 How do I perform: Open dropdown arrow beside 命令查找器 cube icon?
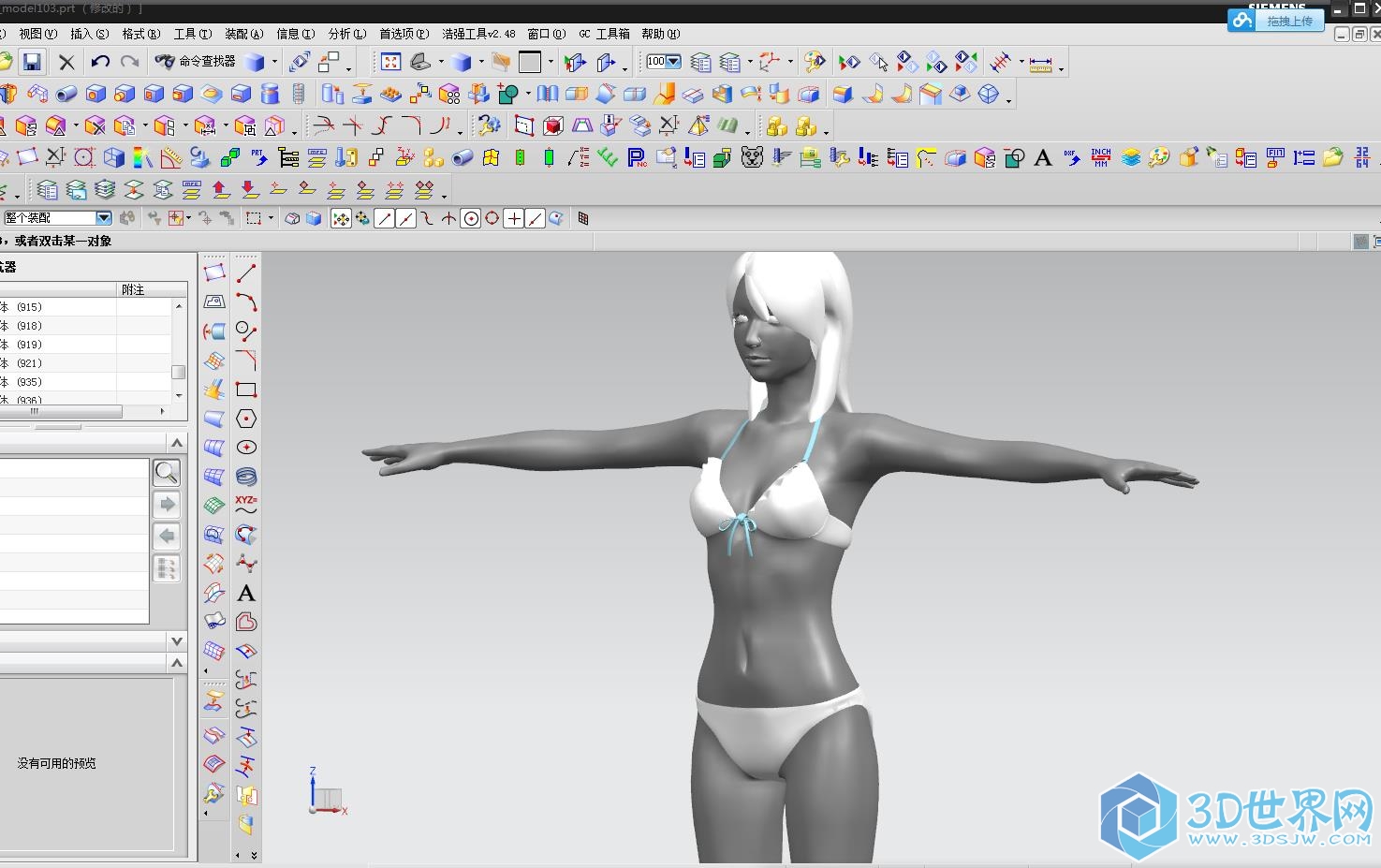click(x=274, y=63)
